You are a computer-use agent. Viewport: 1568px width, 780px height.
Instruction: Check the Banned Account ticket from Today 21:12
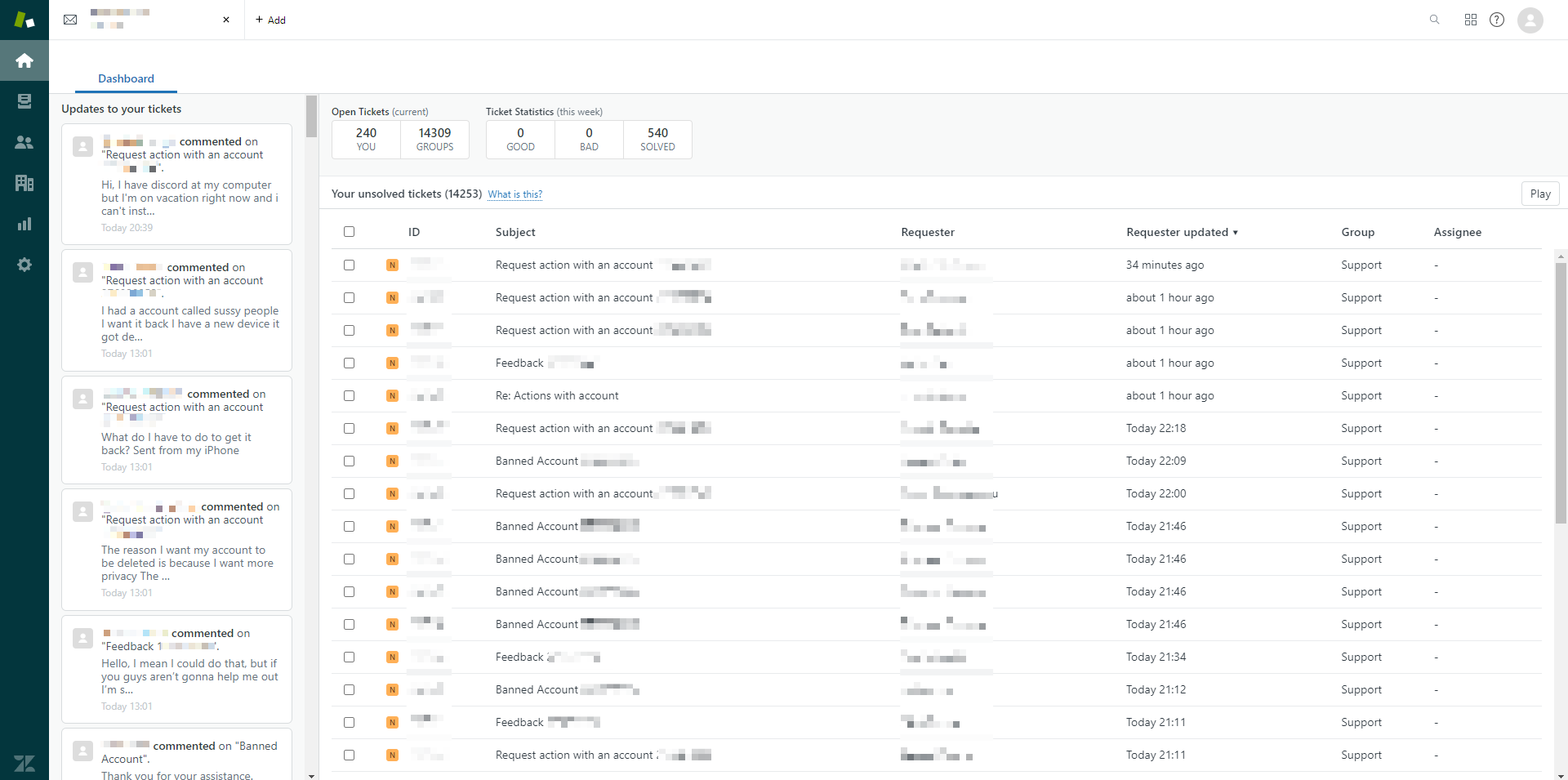pos(349,689)
